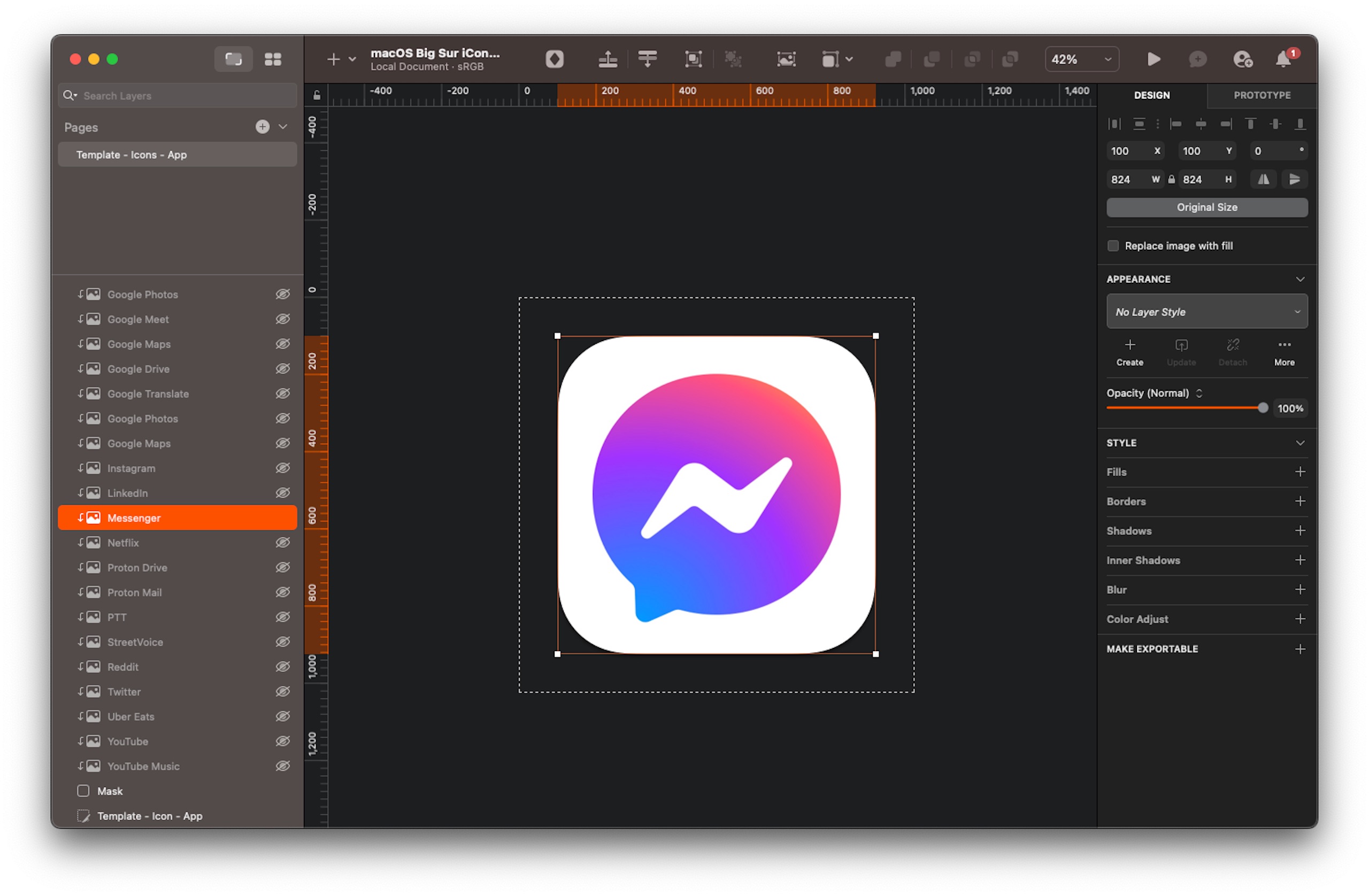Open comments bubble icon in toolbar

[1197, 59]
